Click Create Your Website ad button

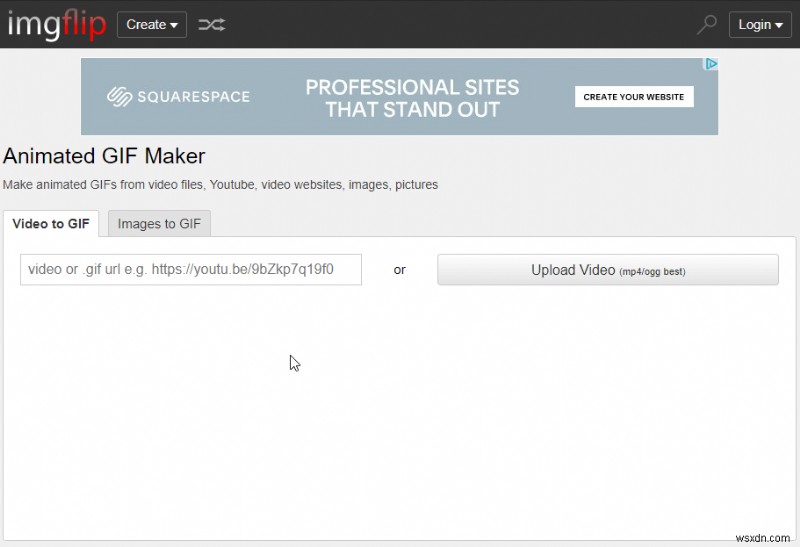pos(634,97)
